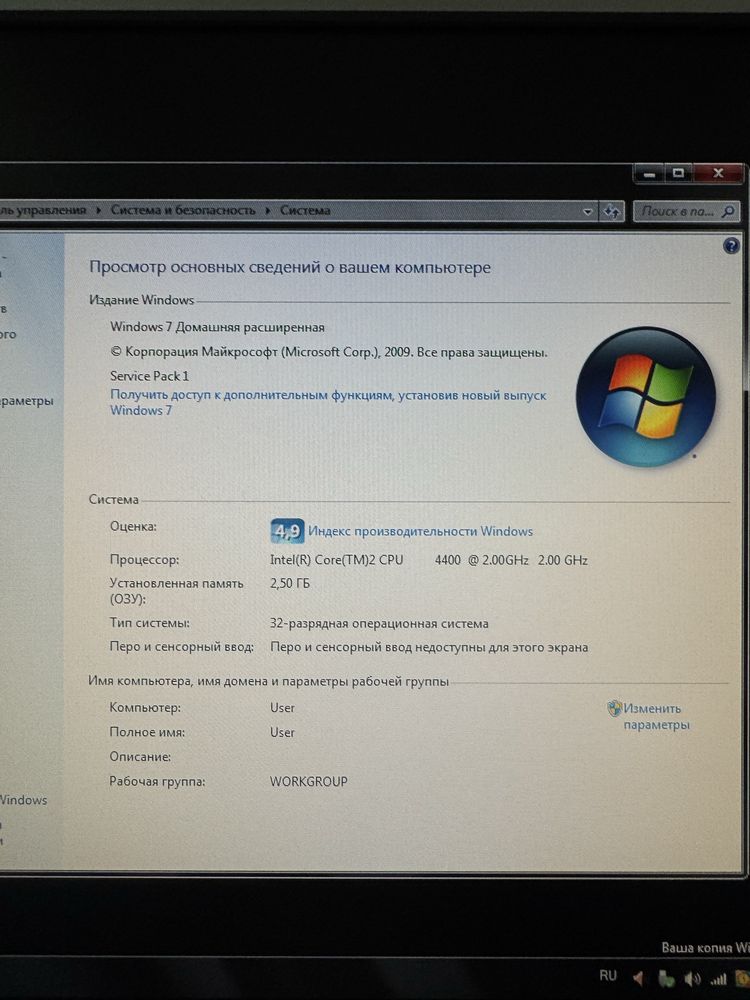Click the Перо и сенсорный ввод недоступны value
The image size is (750, 1000).
tap(429, 647)
